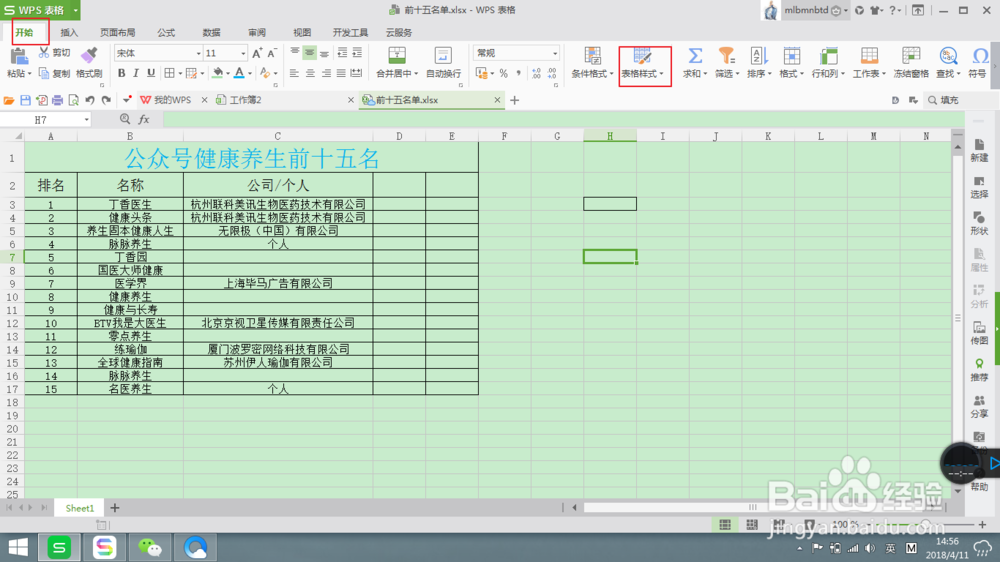Click the Find (查找) magnifier icon
1000x562 pixels.
click(948, 55)
